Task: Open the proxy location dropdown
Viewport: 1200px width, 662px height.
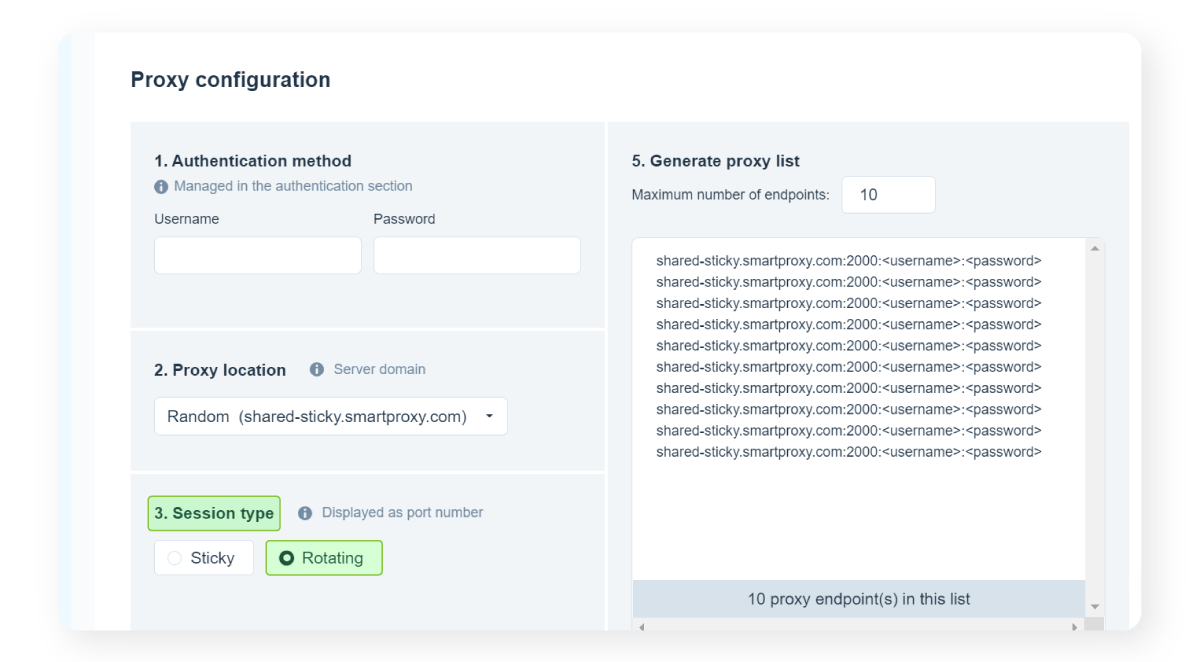Action: [x=331, y=416]
